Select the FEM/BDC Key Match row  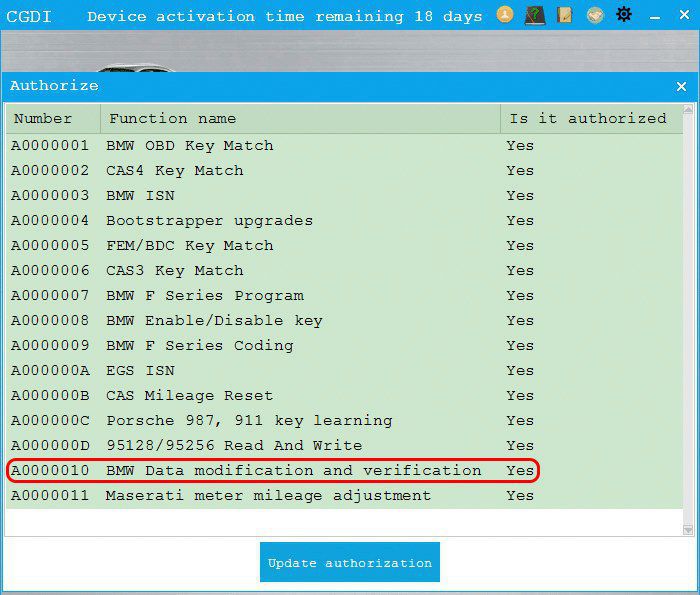[x=344, y=245]
